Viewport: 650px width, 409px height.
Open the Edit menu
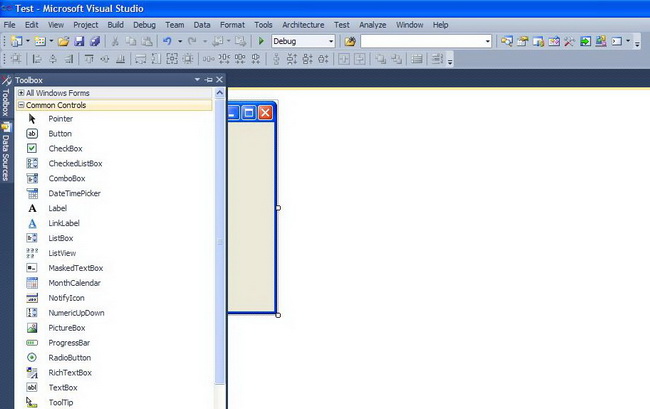coord(32,25)
